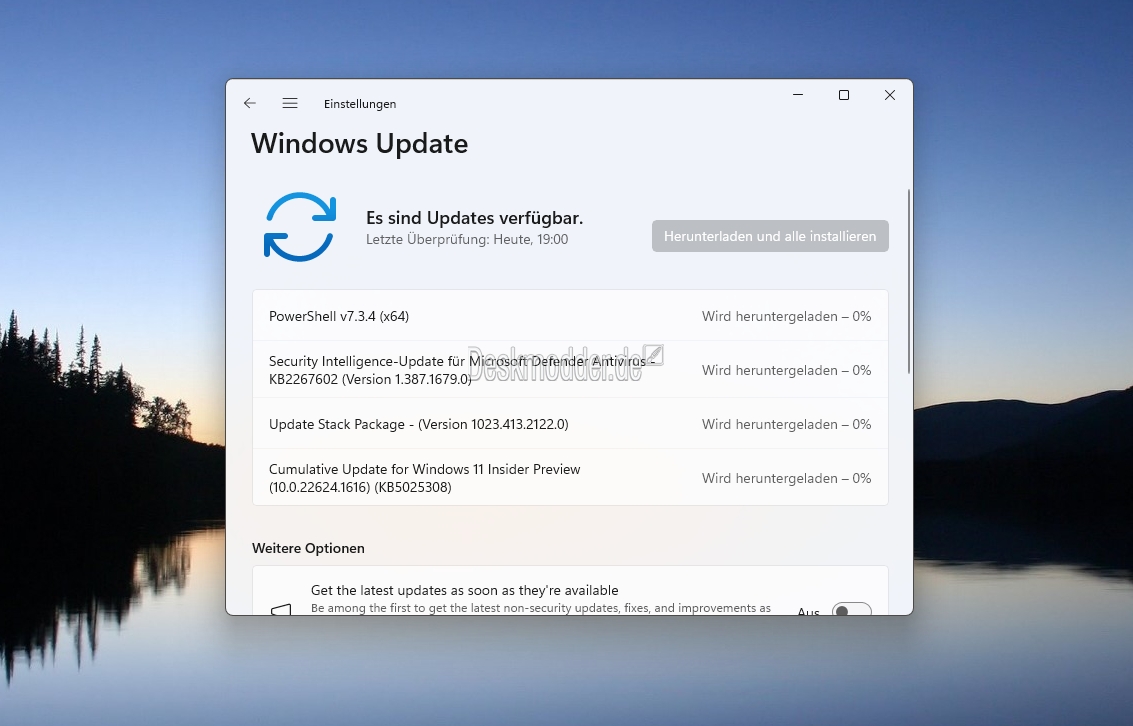Select the Cumulative Update KB5025308 entry
The image size is (1133, 726).
tap(570, 477)
